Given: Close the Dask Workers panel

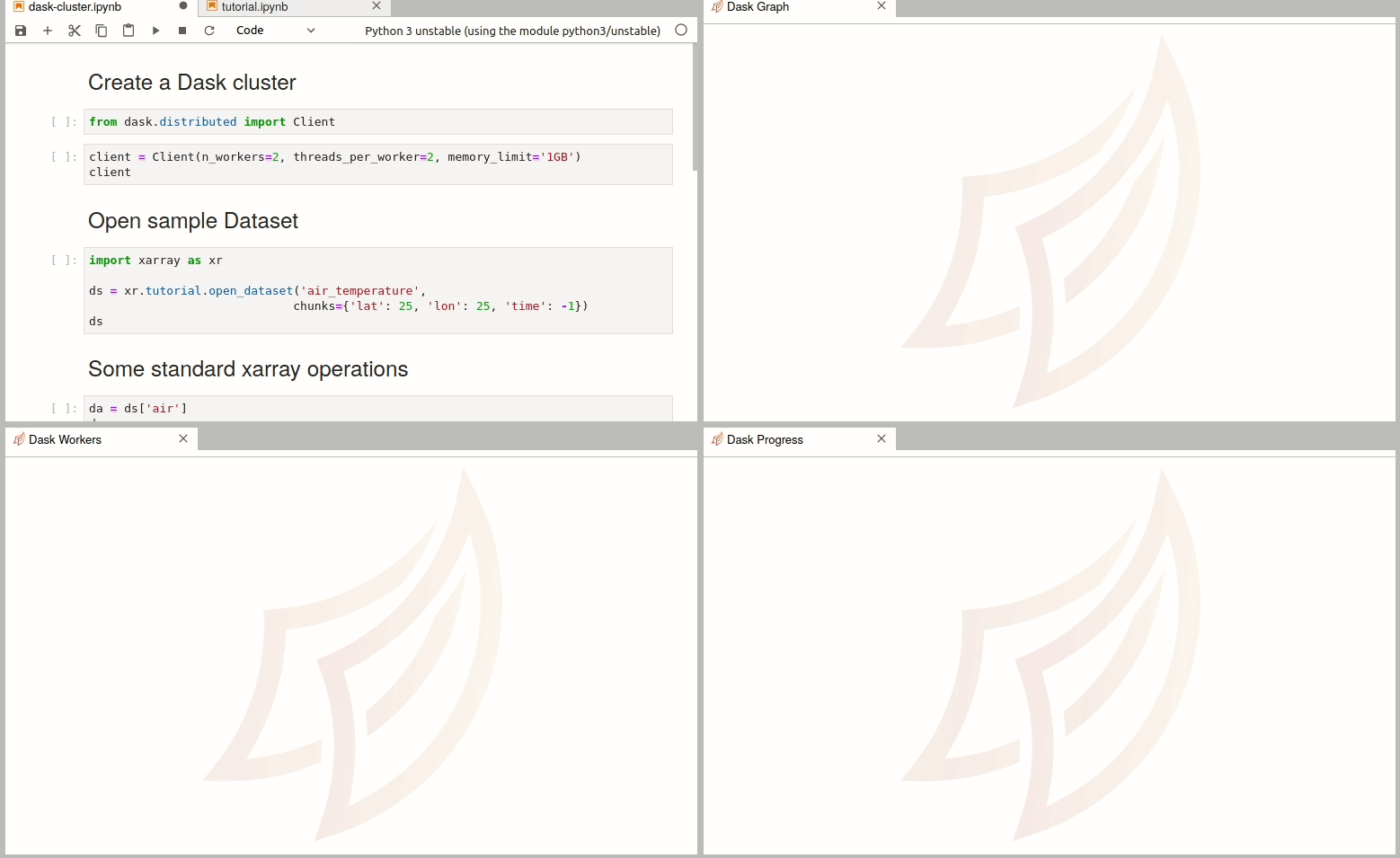Looking at the screenshot, I should [183, 438].
